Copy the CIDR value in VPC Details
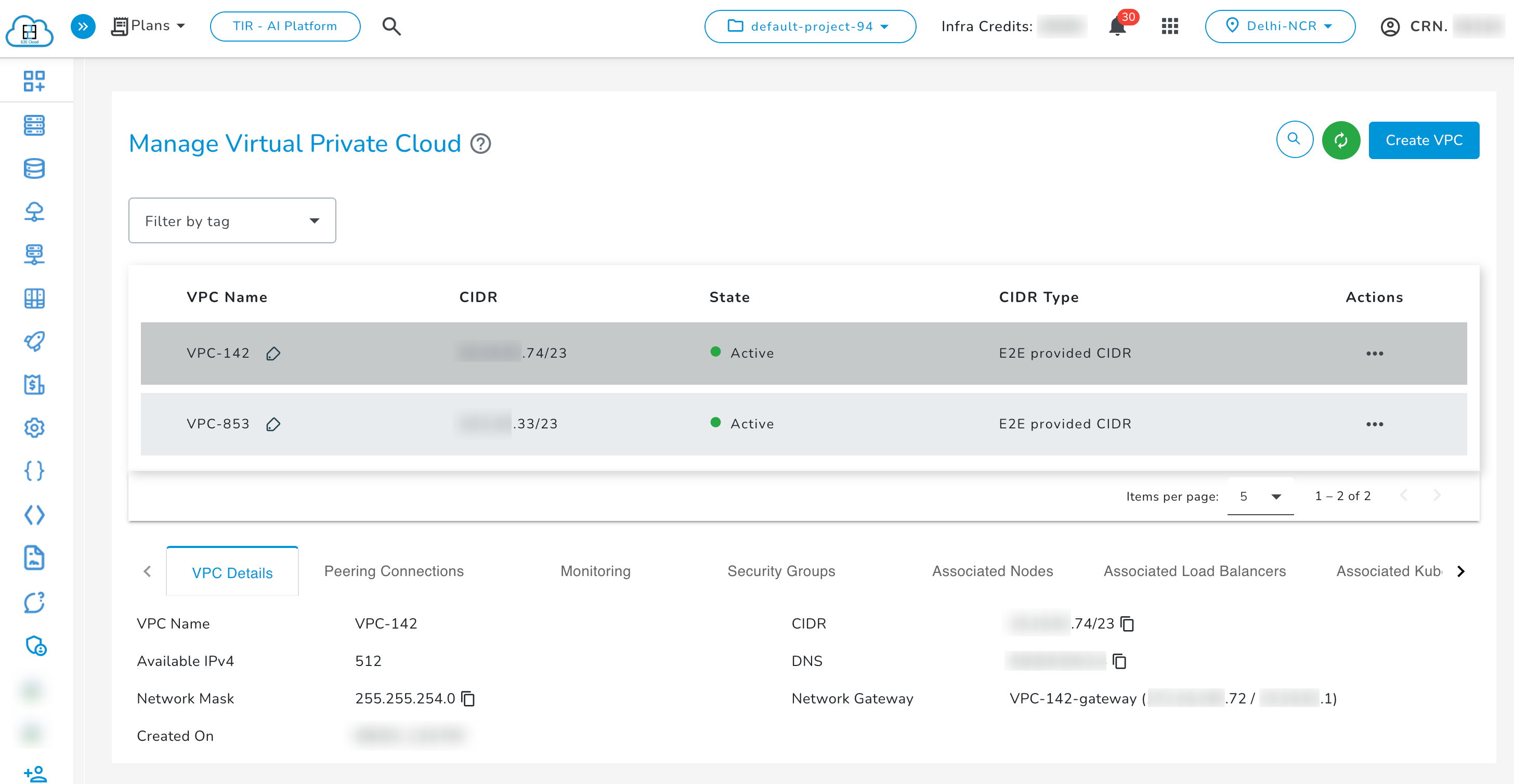 click(x=1127, y=624)
